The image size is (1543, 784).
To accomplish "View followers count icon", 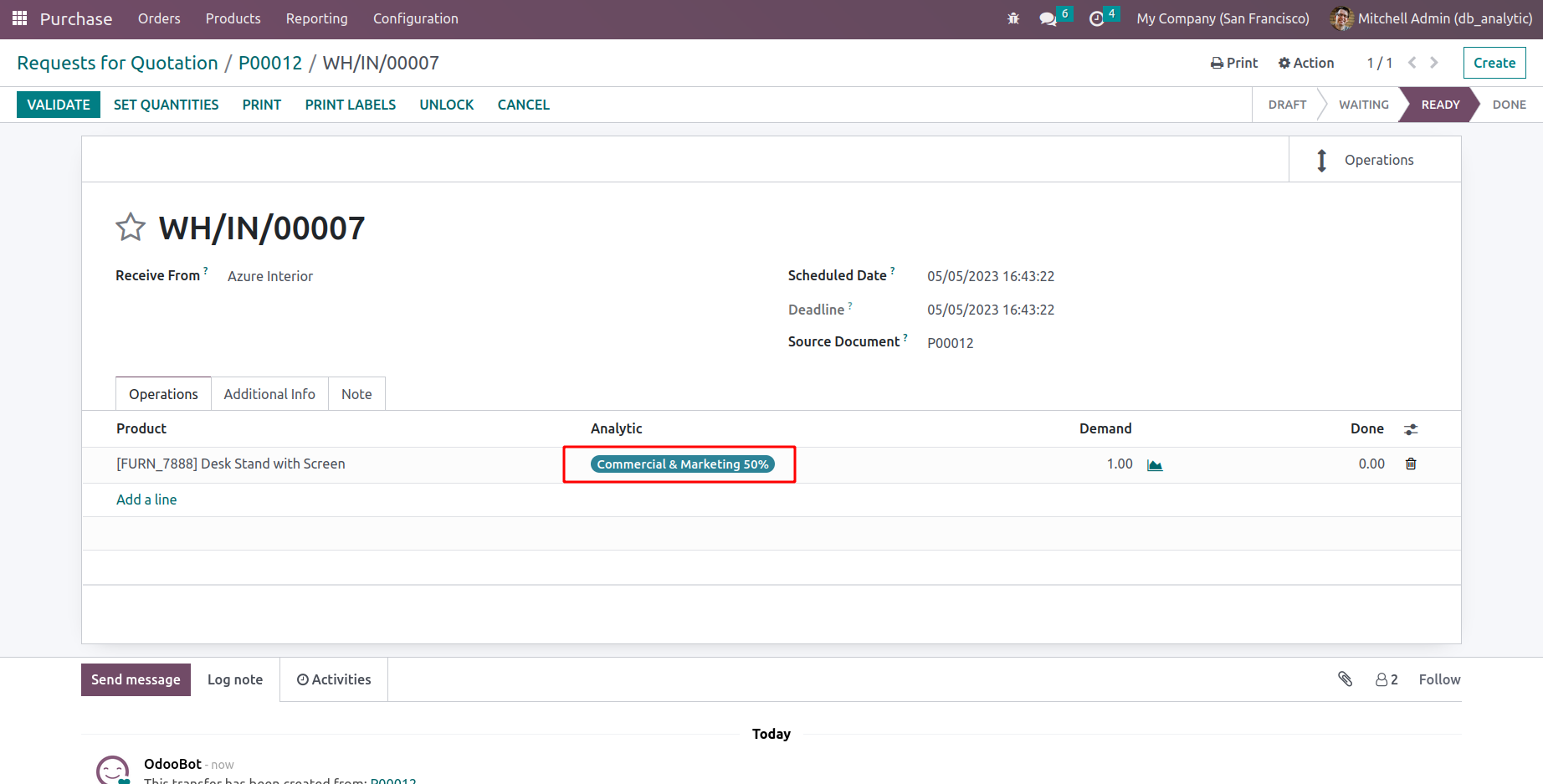I will (1387, 679).
